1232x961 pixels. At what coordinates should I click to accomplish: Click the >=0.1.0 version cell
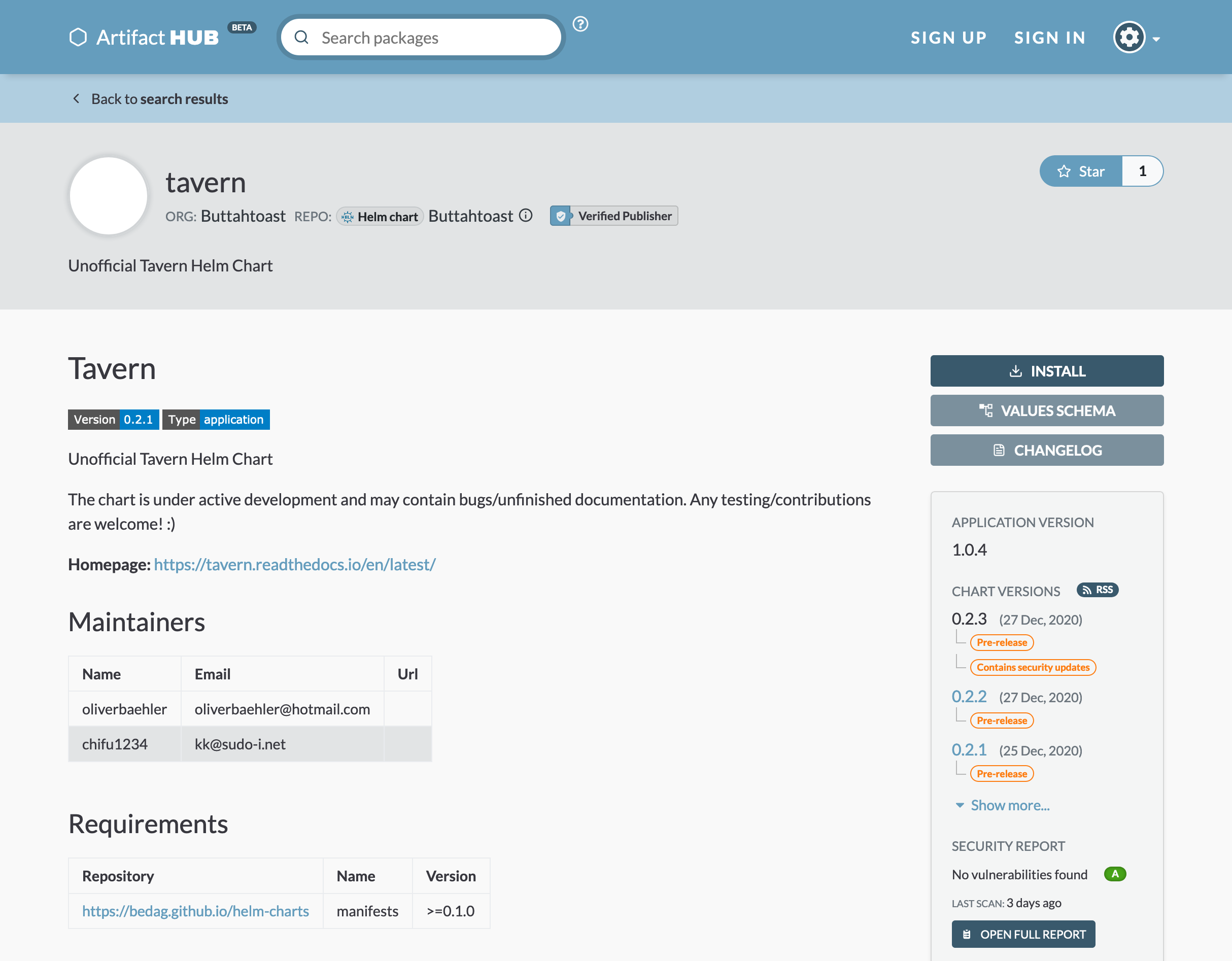451,911
